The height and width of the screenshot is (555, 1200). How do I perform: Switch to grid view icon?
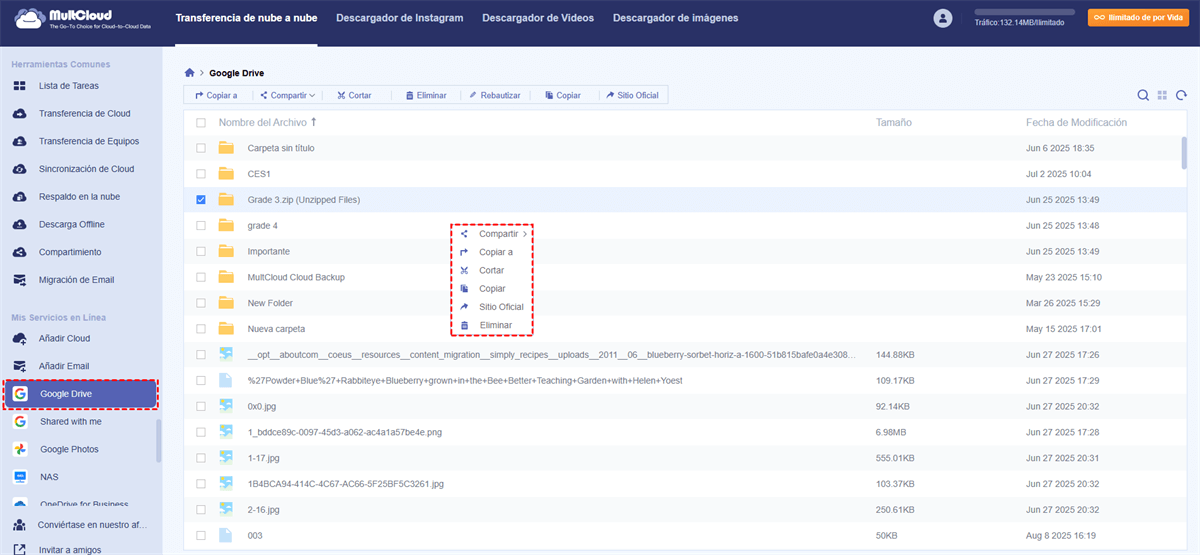1162,95
